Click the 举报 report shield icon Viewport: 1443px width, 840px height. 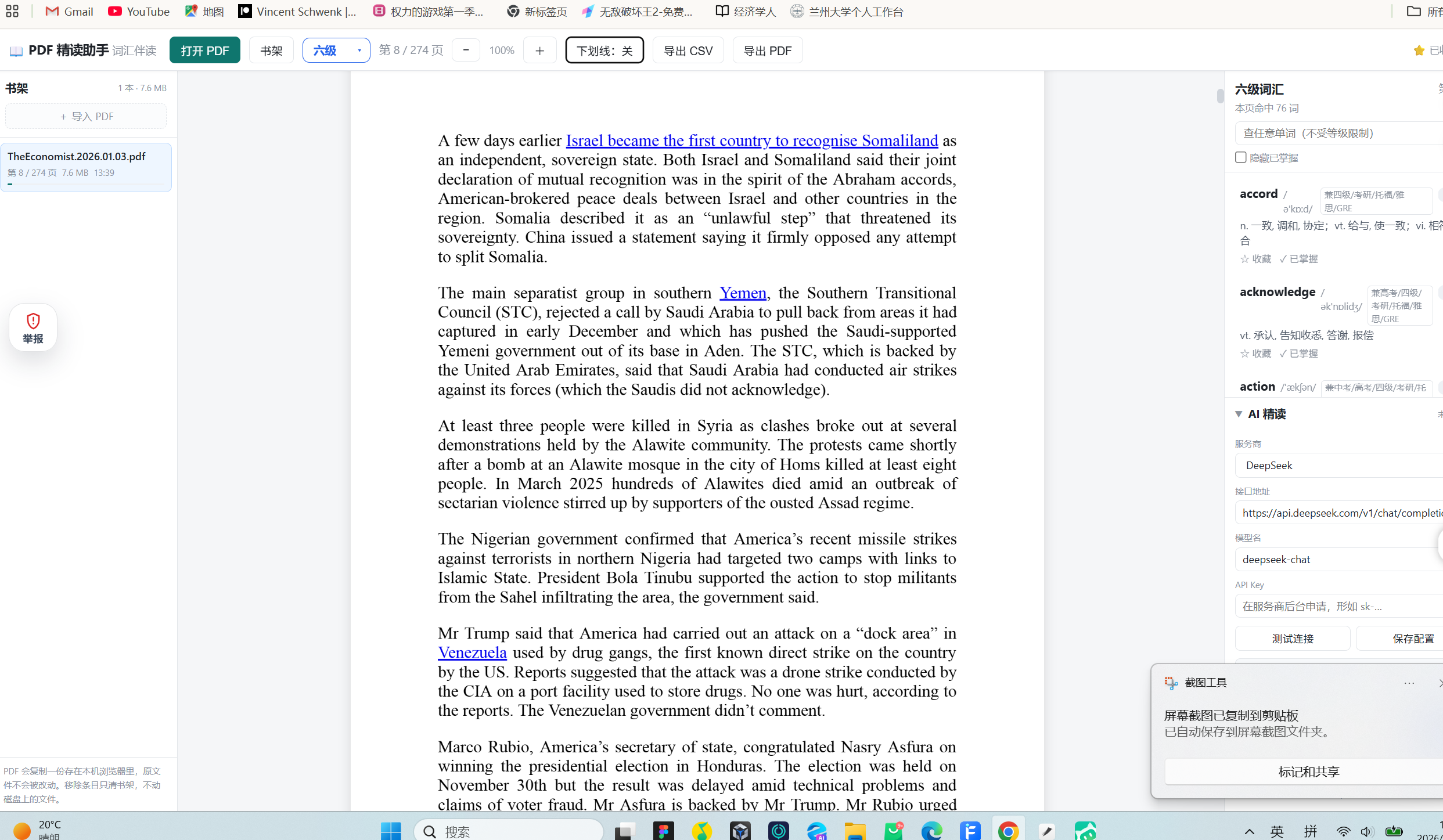pos(33,327)
